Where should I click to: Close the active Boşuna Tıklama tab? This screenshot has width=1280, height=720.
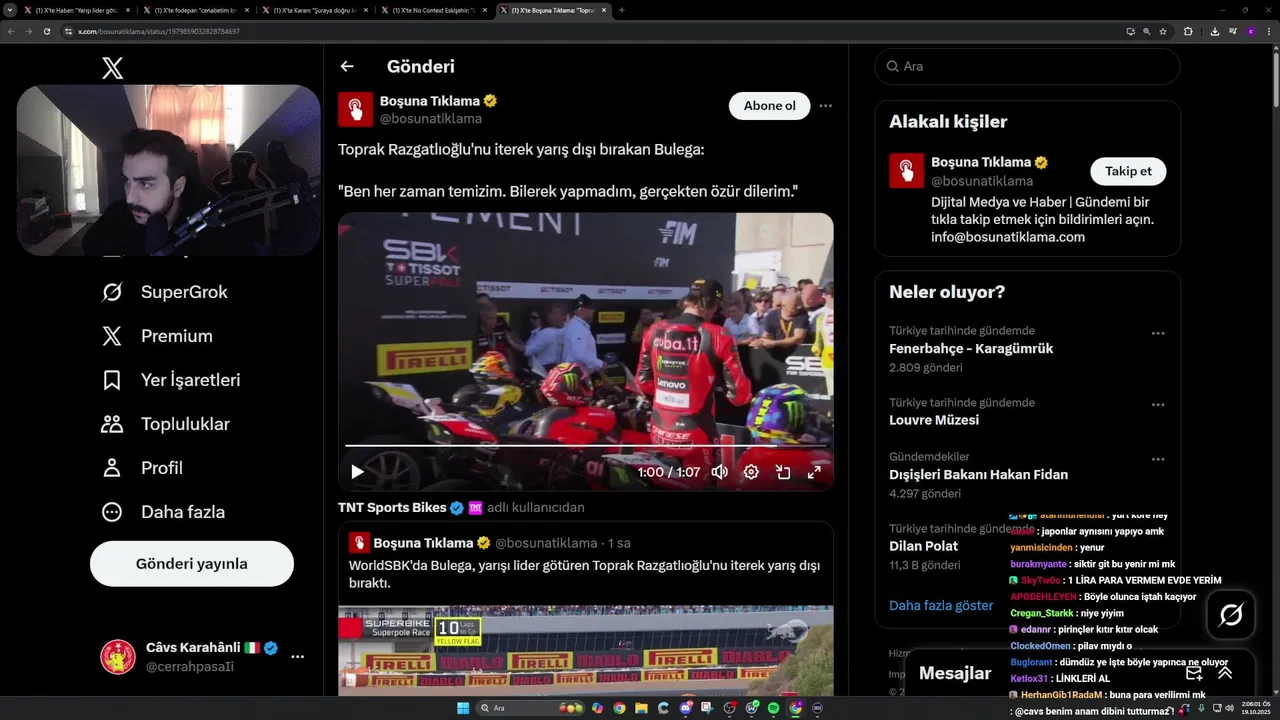pyautogui.click(x=604, y=10)
